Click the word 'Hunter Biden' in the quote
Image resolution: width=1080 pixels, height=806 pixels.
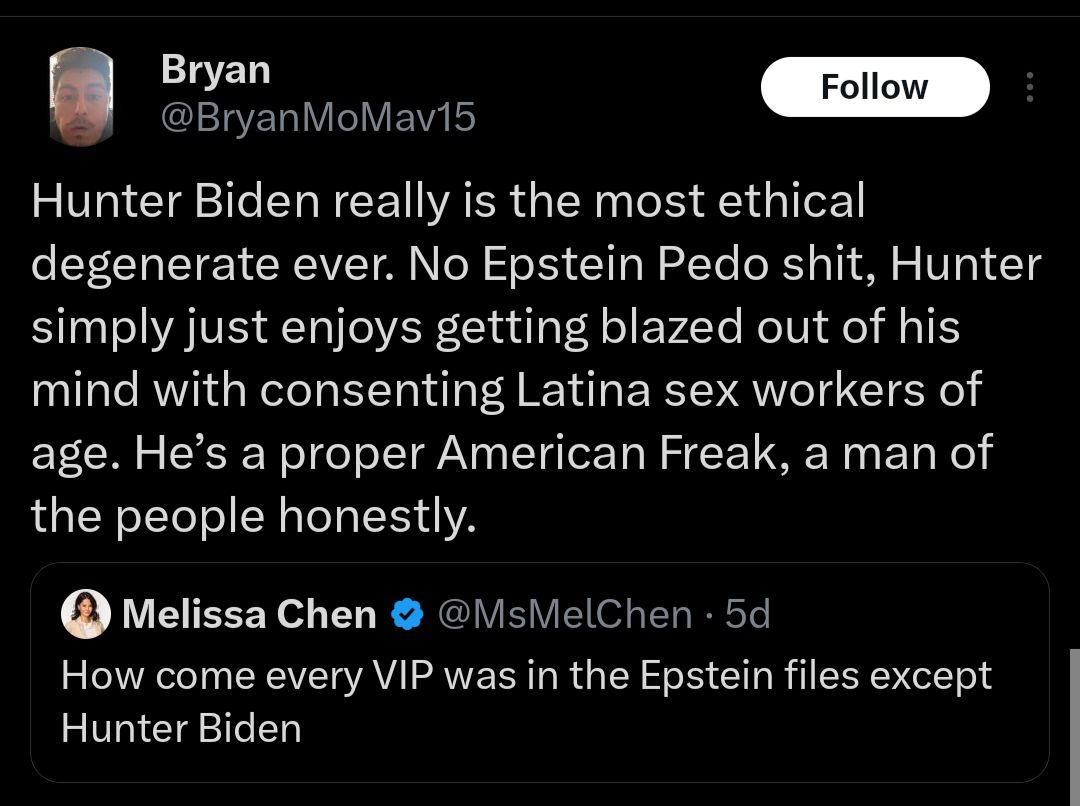[x=180, y=728]
